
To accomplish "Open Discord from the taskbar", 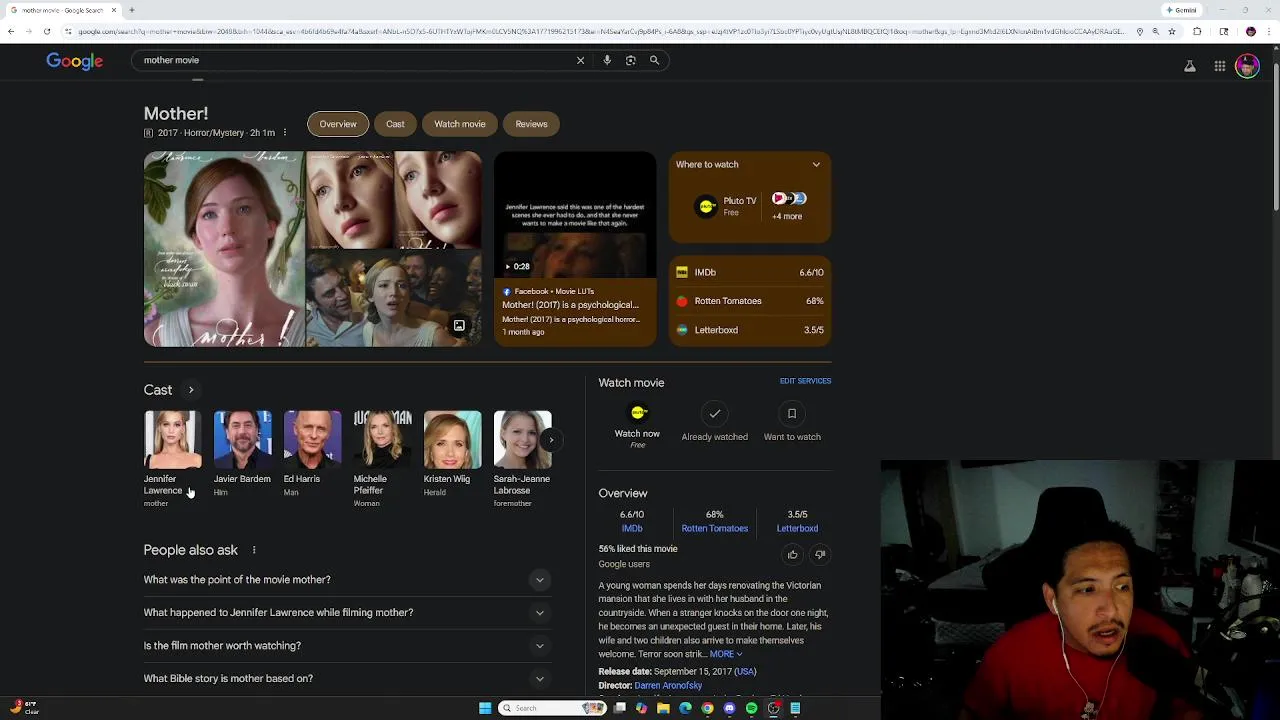I will click(729, 708).
